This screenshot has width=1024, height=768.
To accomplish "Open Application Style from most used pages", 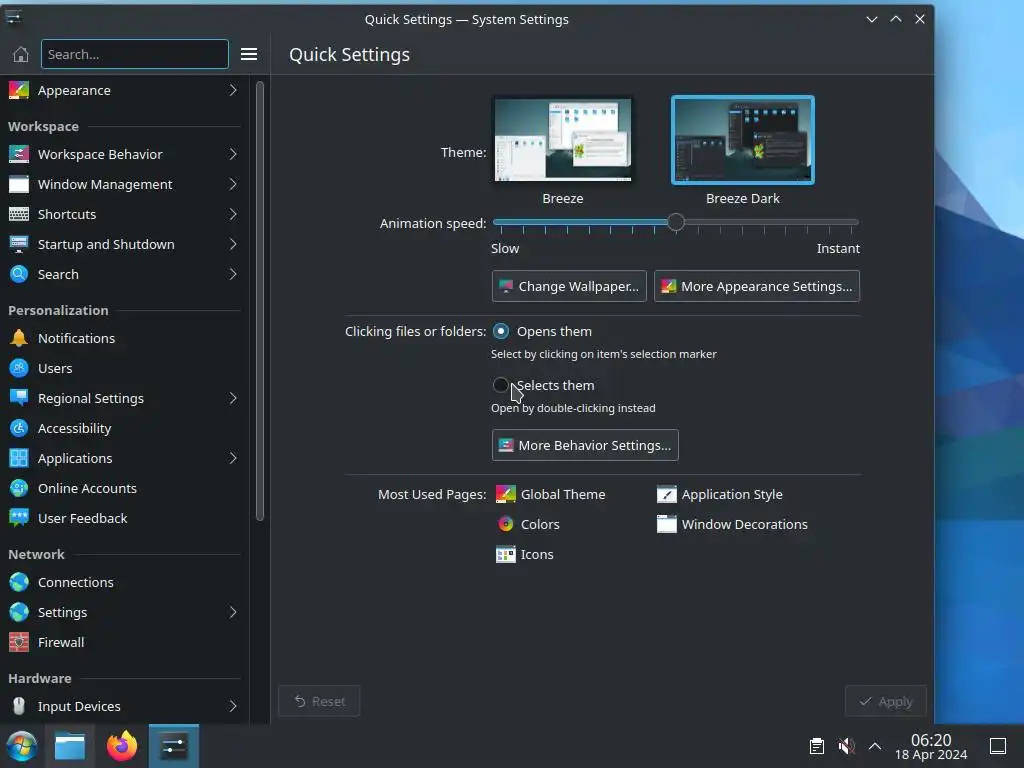I will [x=719, y=494].
